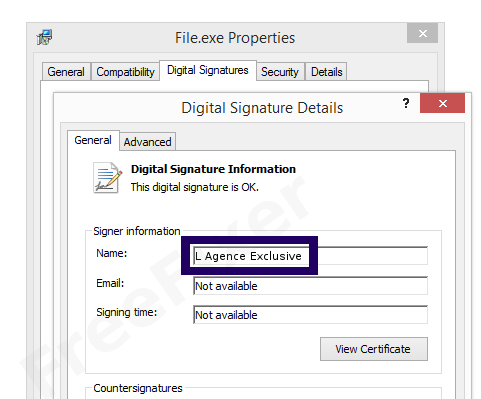Click the signer Name field
This screenshot has width=481, height=399.
[310, 256]
